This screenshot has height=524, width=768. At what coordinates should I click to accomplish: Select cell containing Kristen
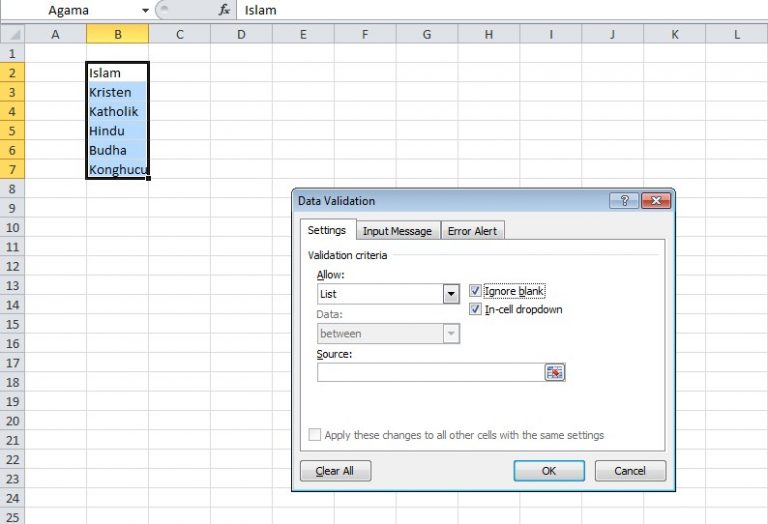tap(118, 92)
